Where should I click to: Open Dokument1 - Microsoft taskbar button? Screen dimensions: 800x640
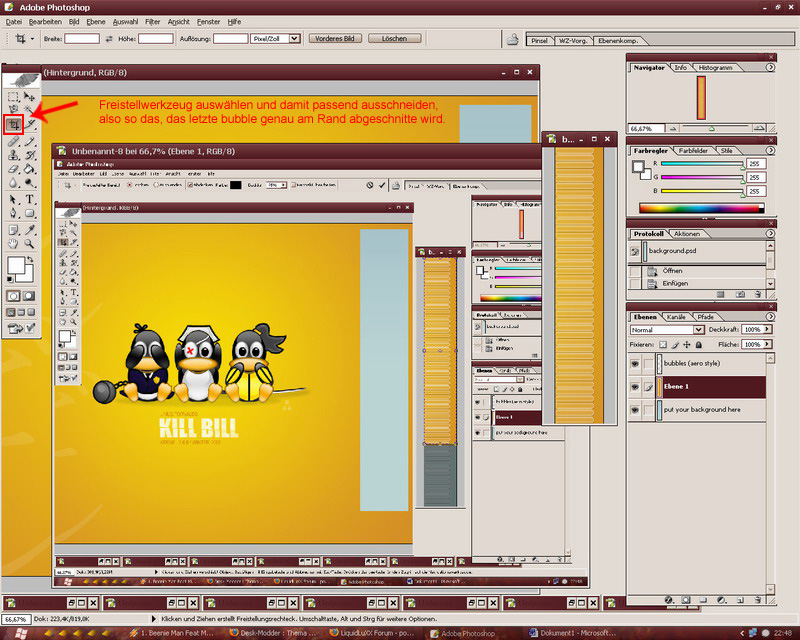pos(572,633)
